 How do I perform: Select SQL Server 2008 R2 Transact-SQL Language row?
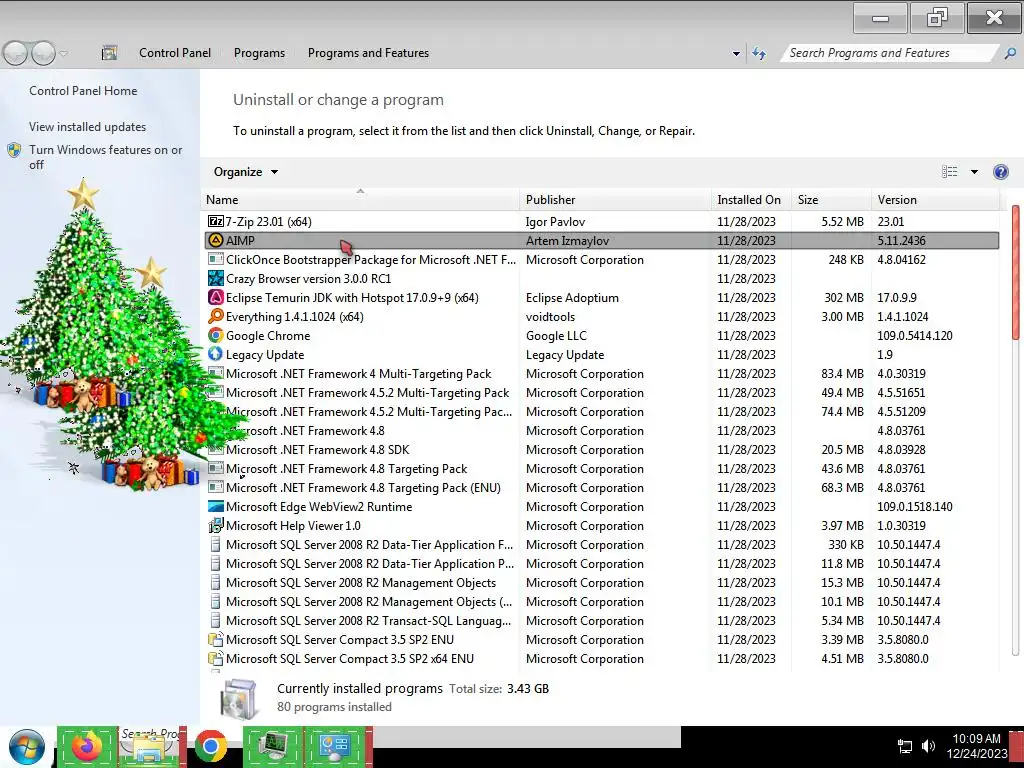pyautogui.click(x=601, y=620)
